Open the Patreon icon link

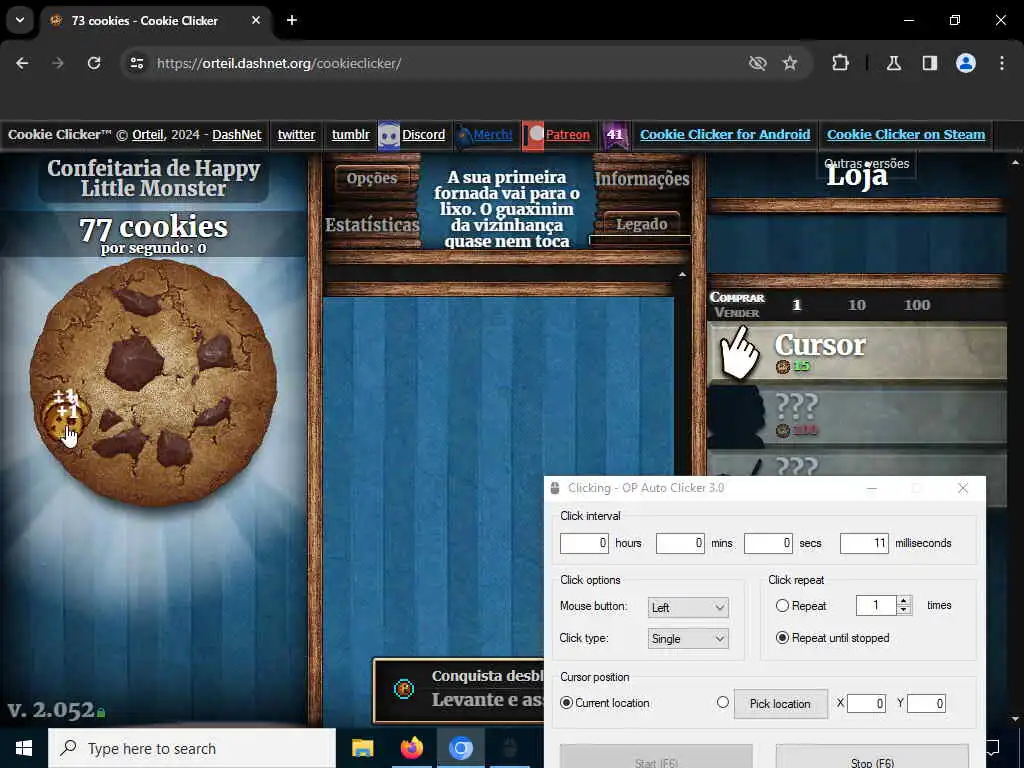(533, 135)
